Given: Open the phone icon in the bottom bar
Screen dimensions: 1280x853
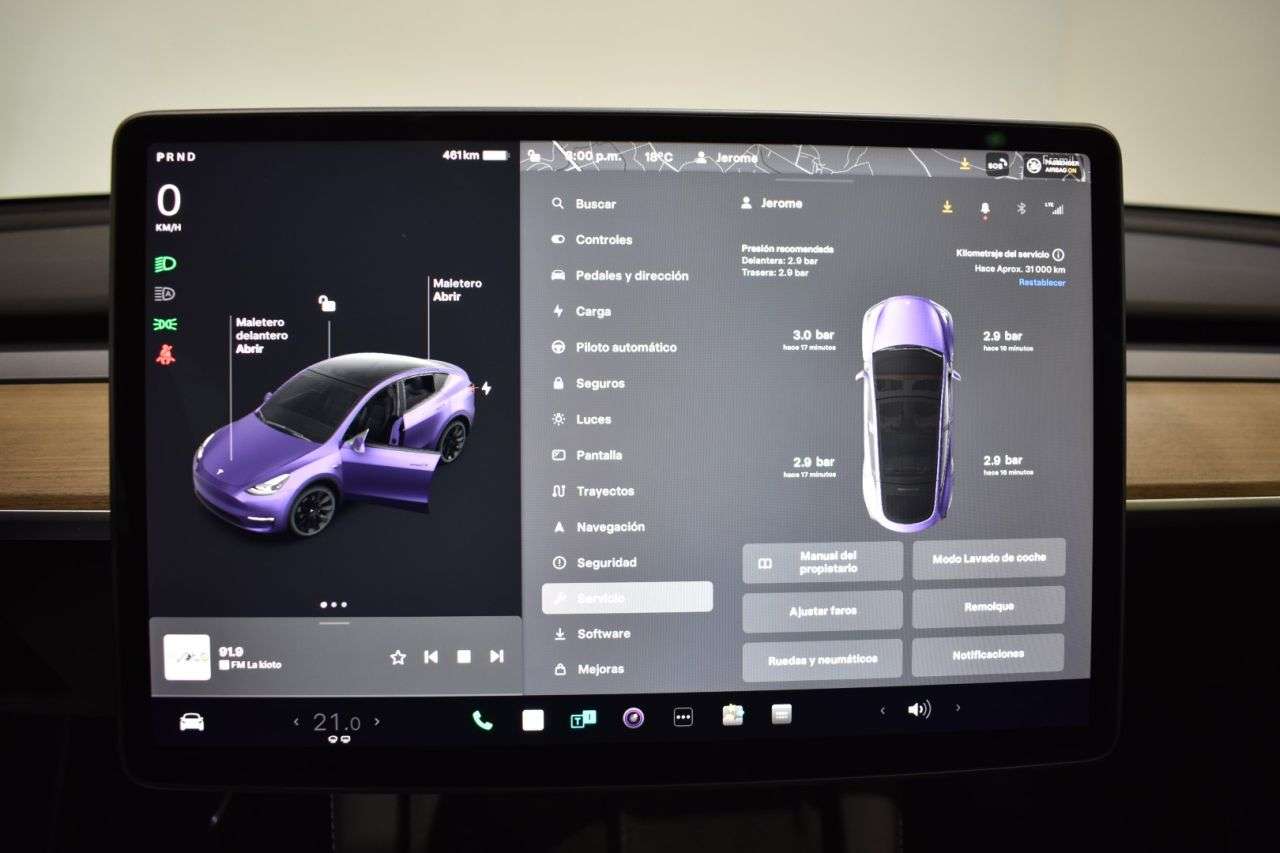Looking at the screenshot, I should coord(481,717).
